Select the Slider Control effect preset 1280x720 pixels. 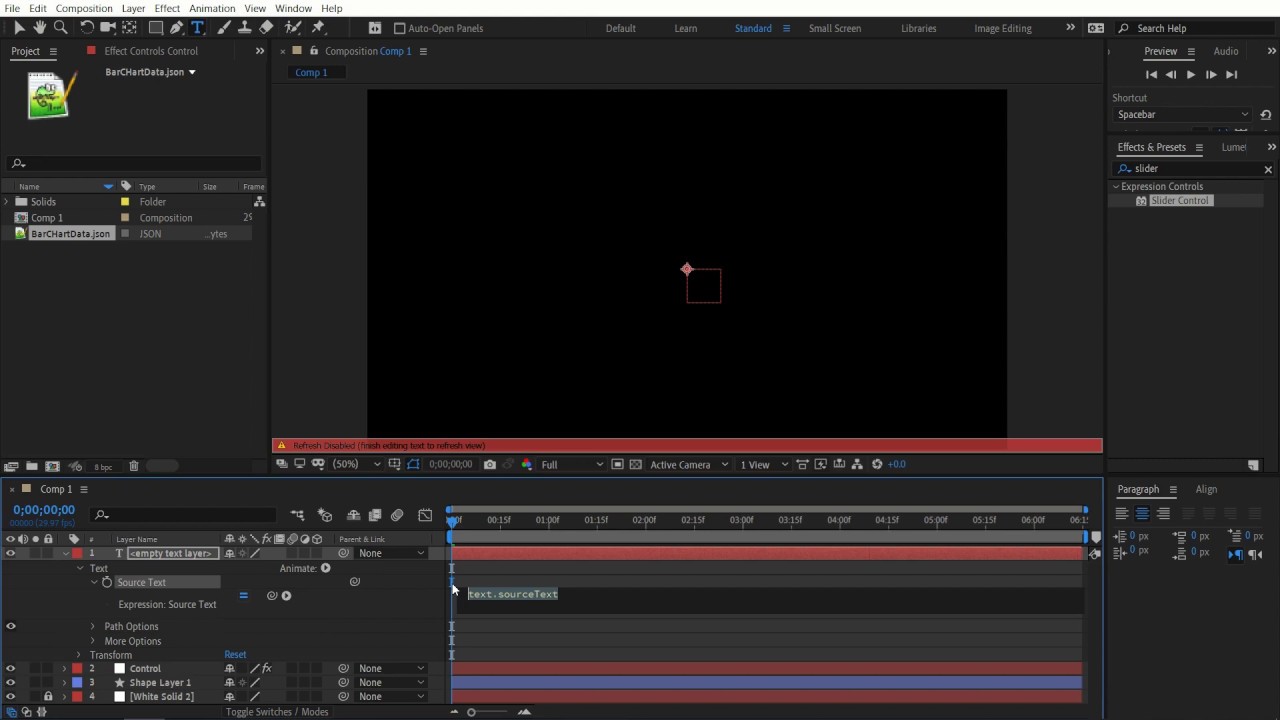tap(1180, 201)
